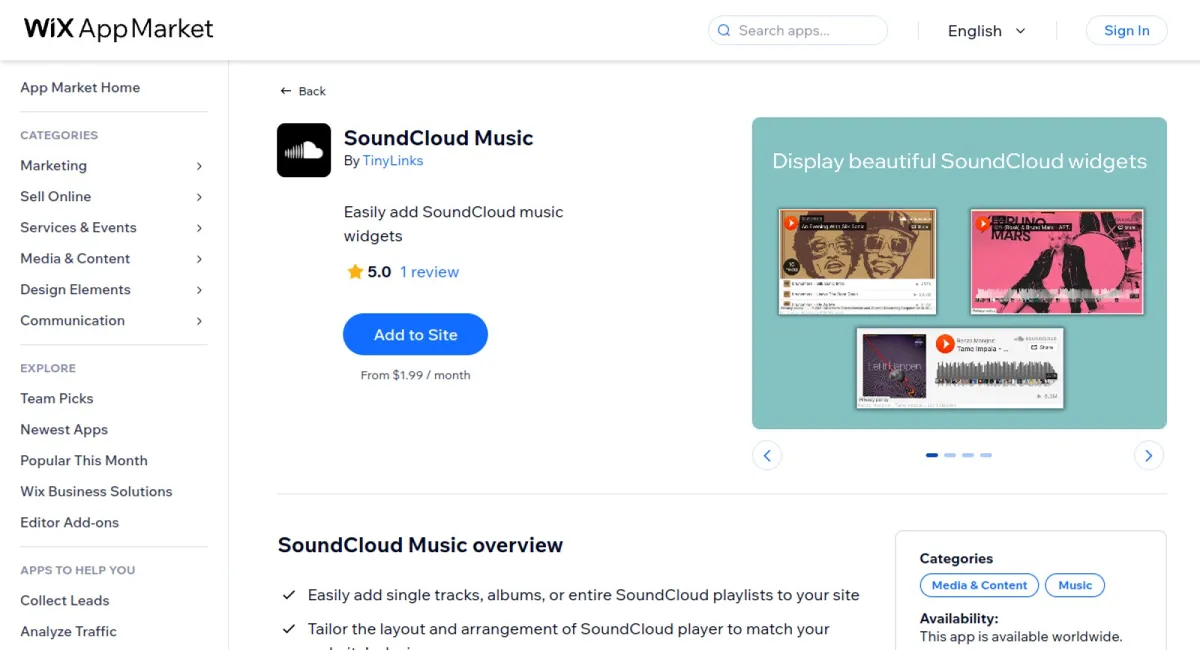This screenshot has height=650, width=1200.
Task: Click the 'SoundCloud Music overview' heading
Action: [420, 545]
